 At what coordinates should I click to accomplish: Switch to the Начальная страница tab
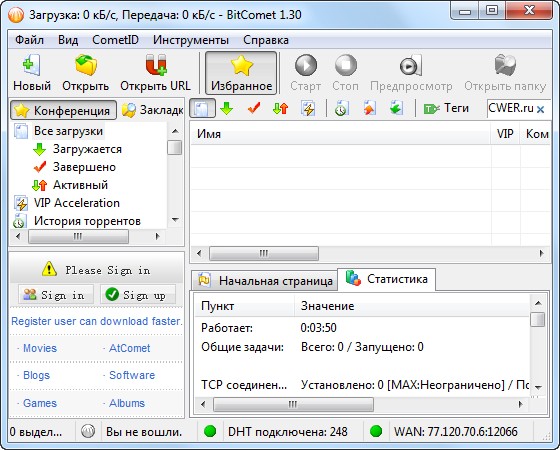[265, 281]
